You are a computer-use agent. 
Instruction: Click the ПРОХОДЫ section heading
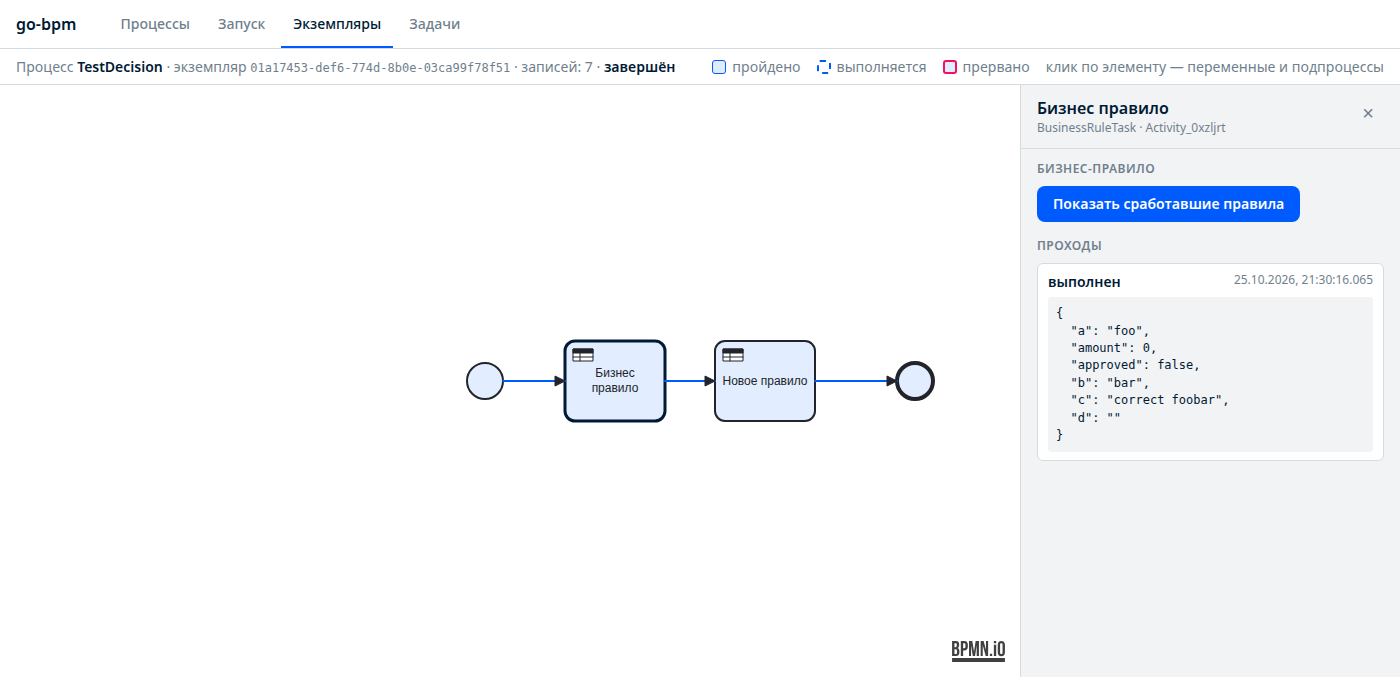1069,246
